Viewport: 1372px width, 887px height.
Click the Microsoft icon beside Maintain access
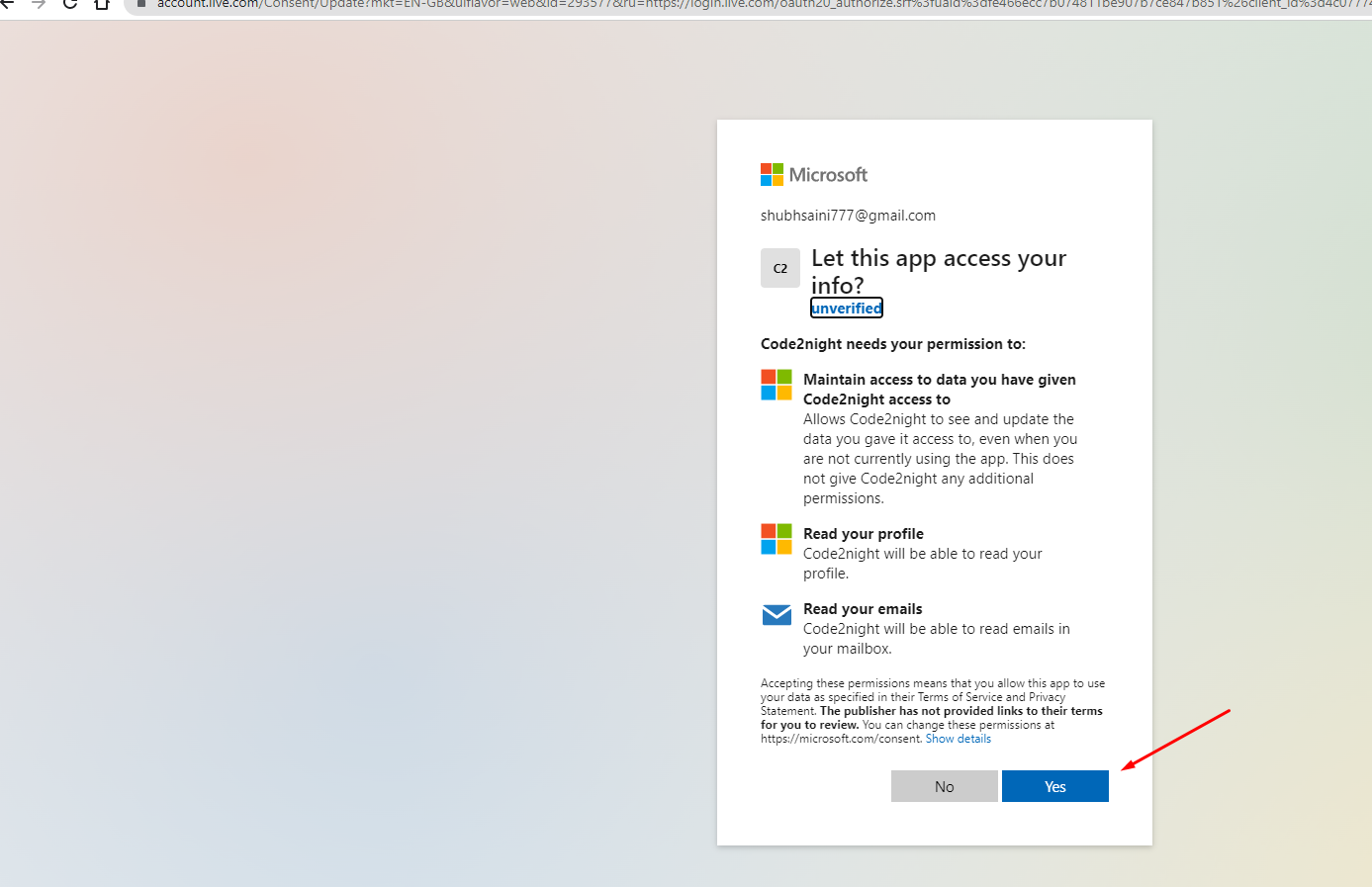777,385
